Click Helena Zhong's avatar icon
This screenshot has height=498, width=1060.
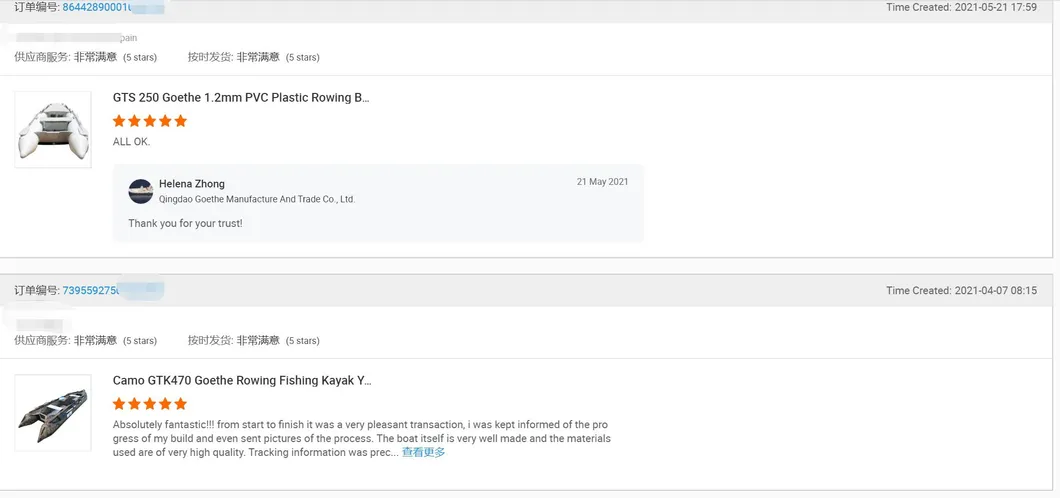click(x=141, y=191)
